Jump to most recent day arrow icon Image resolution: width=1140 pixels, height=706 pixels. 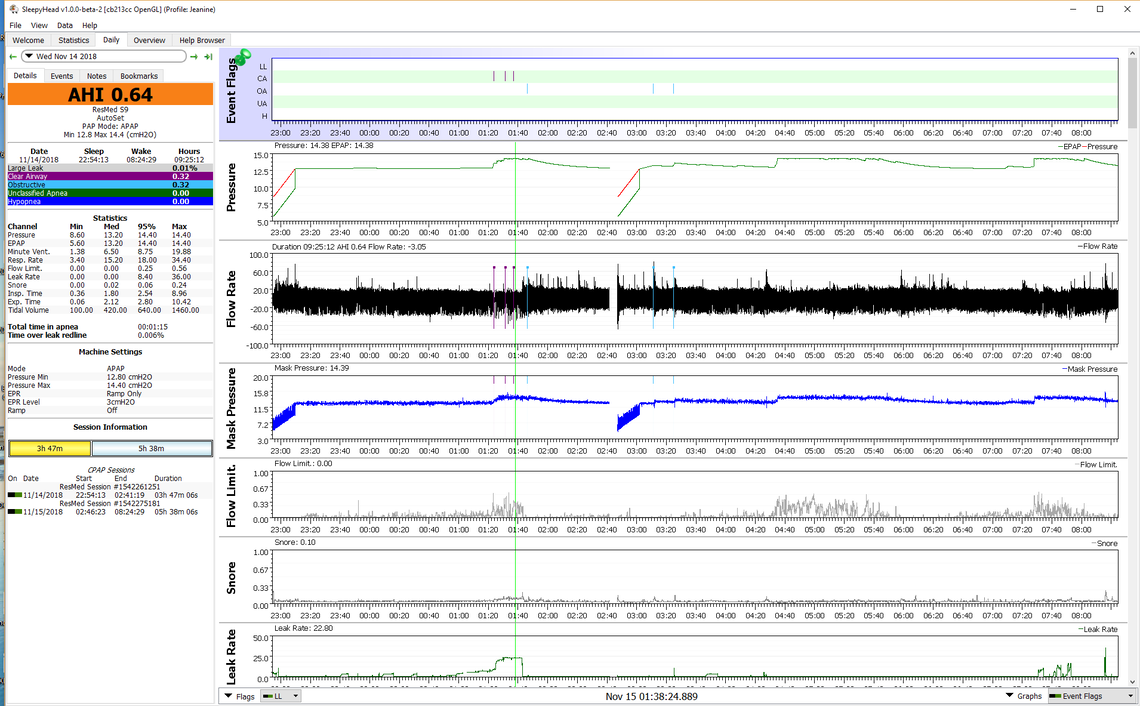tap(208, 57)
